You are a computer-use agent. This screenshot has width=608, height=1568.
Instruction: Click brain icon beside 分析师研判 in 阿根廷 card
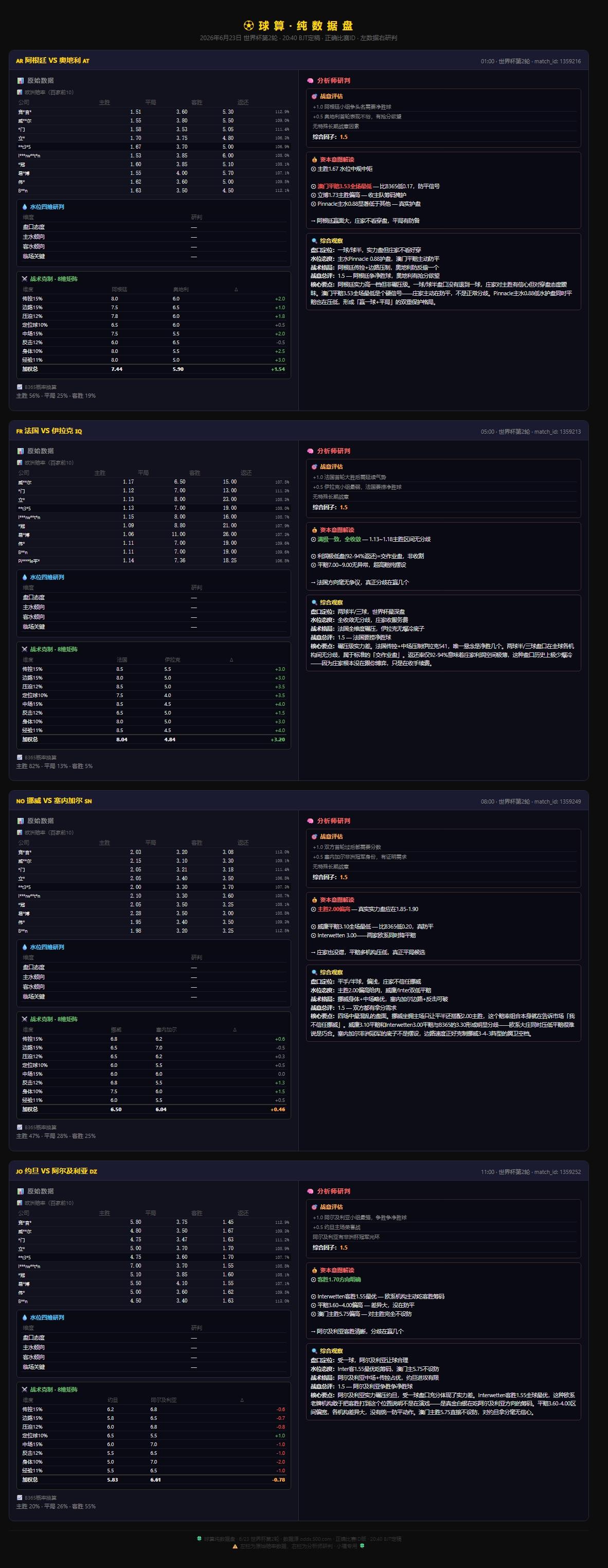pos(310,80)
